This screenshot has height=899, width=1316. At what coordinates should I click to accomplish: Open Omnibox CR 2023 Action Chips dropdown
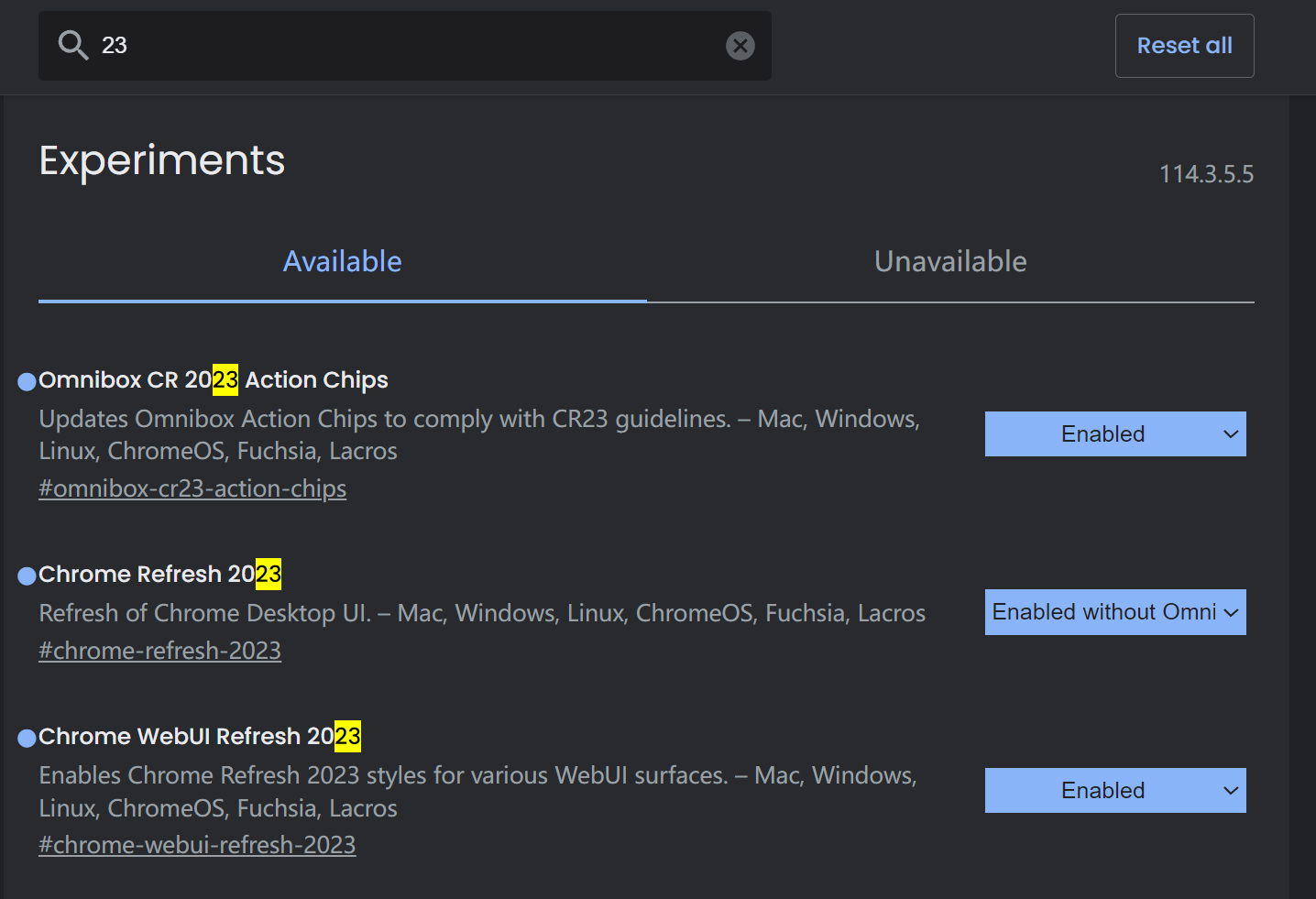1115,433
